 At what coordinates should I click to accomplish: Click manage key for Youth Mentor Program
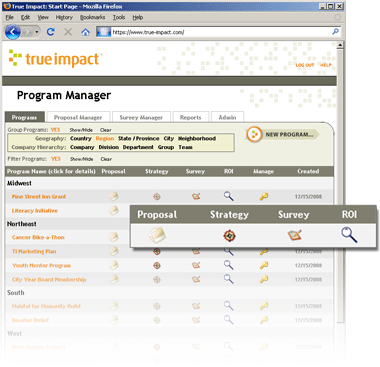pos(264,265)
